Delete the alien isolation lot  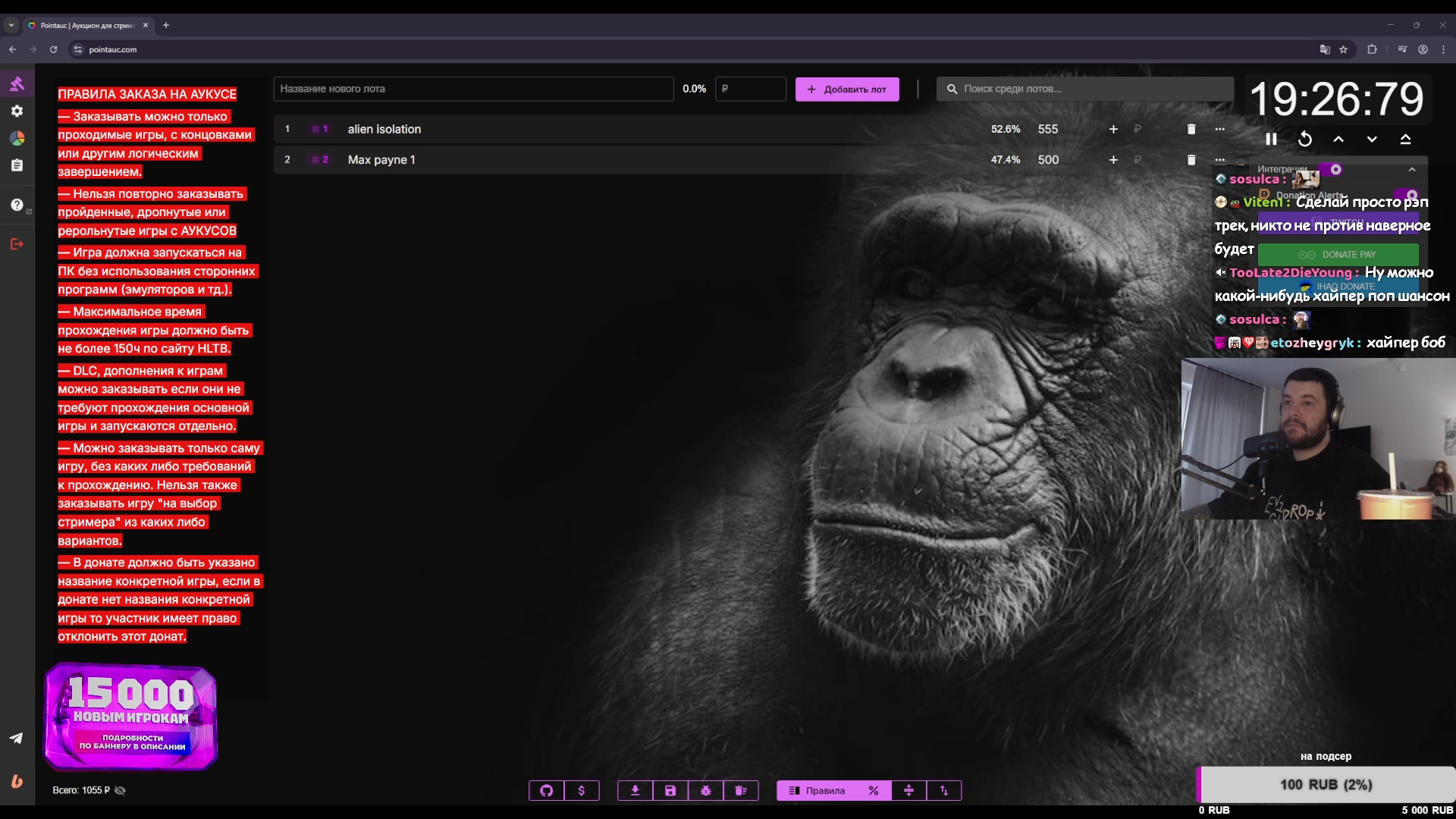click(x=1191, y=129)
